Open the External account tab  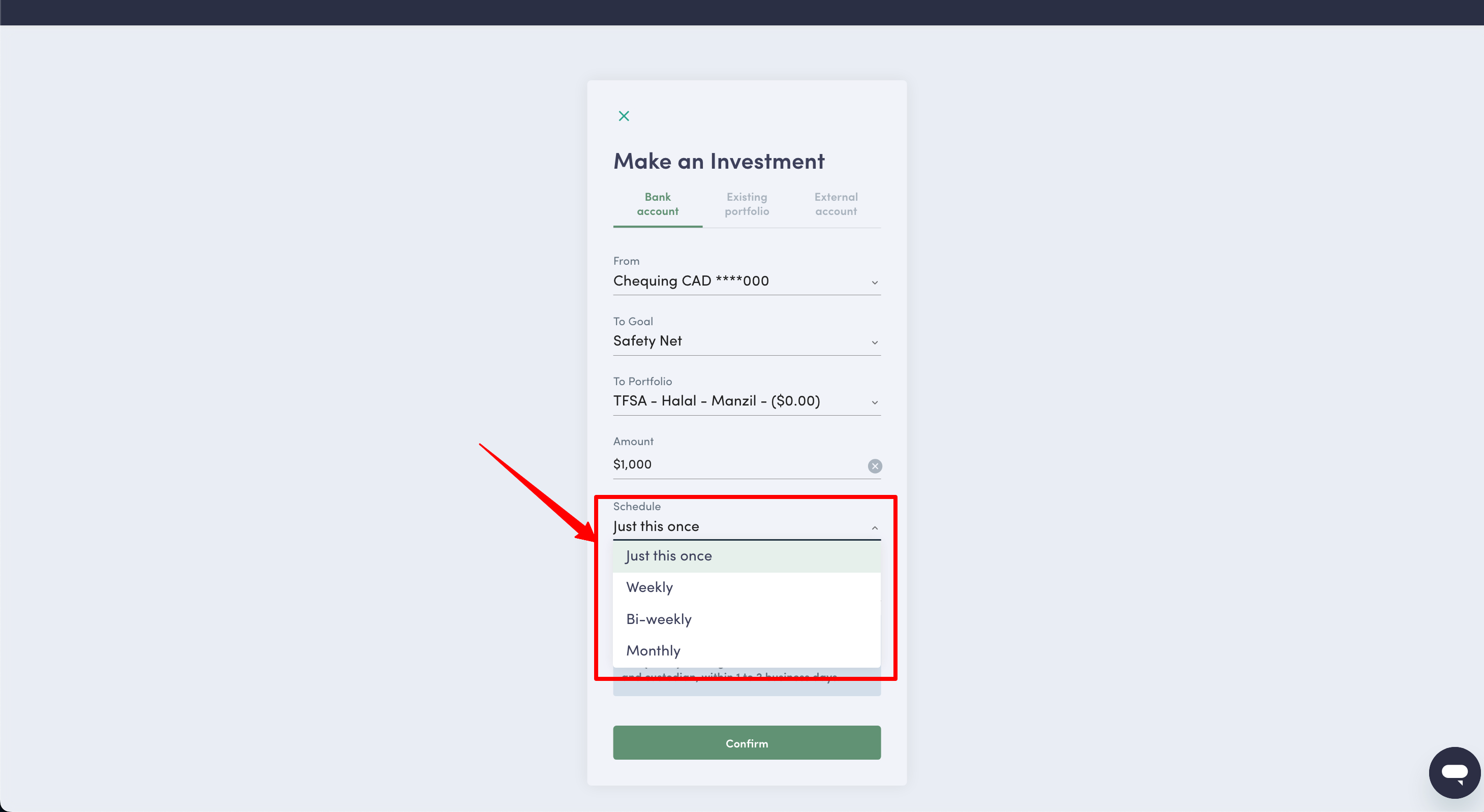tap(836, 204)
